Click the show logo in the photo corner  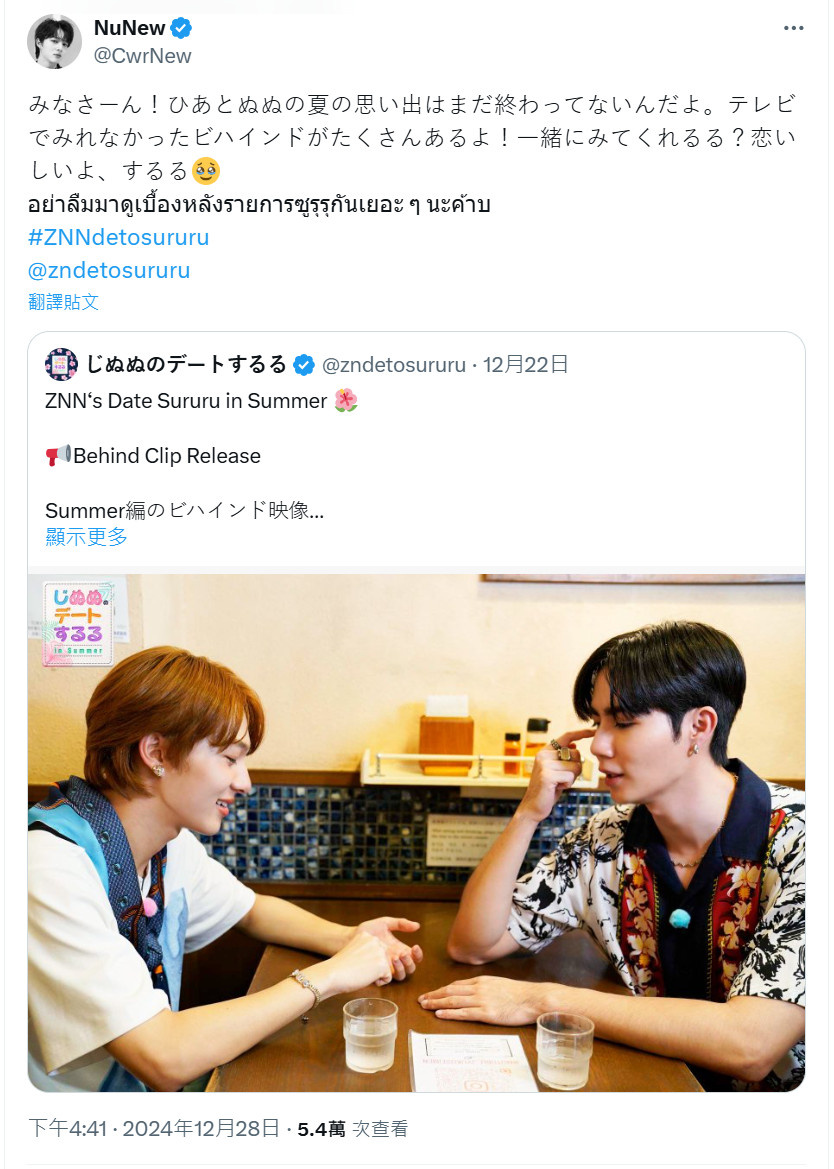coord(78,623)
